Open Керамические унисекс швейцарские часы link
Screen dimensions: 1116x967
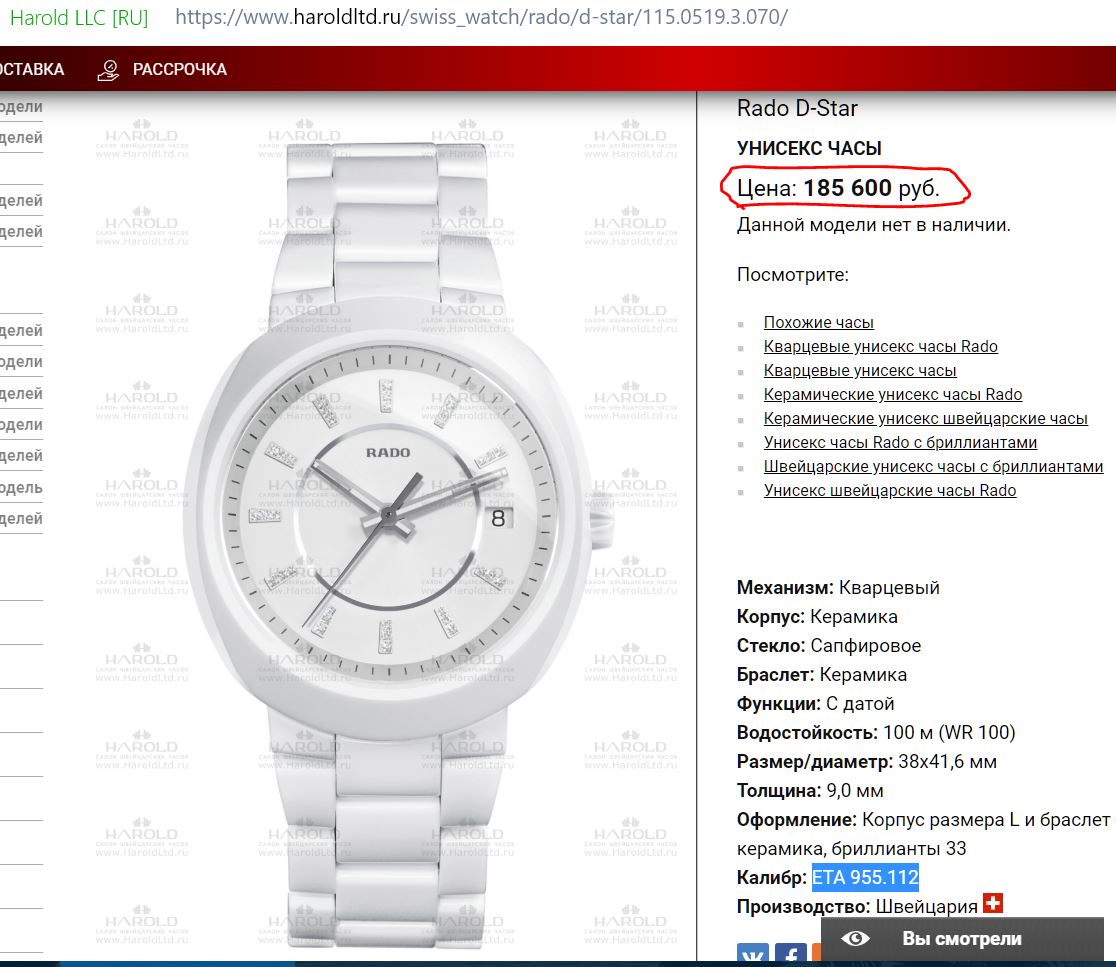[925, 418]
